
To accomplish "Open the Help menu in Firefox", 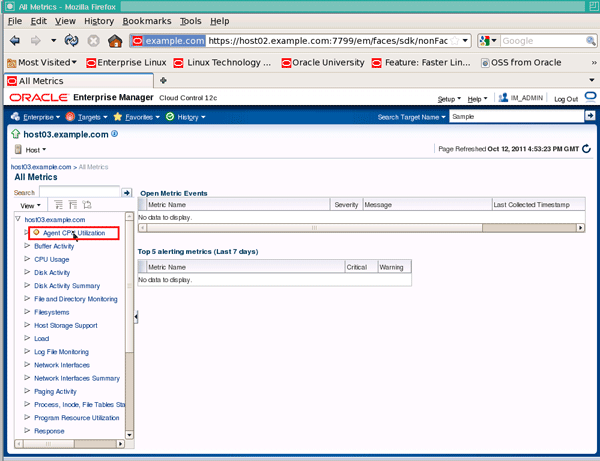I will [x=220, y=21].
